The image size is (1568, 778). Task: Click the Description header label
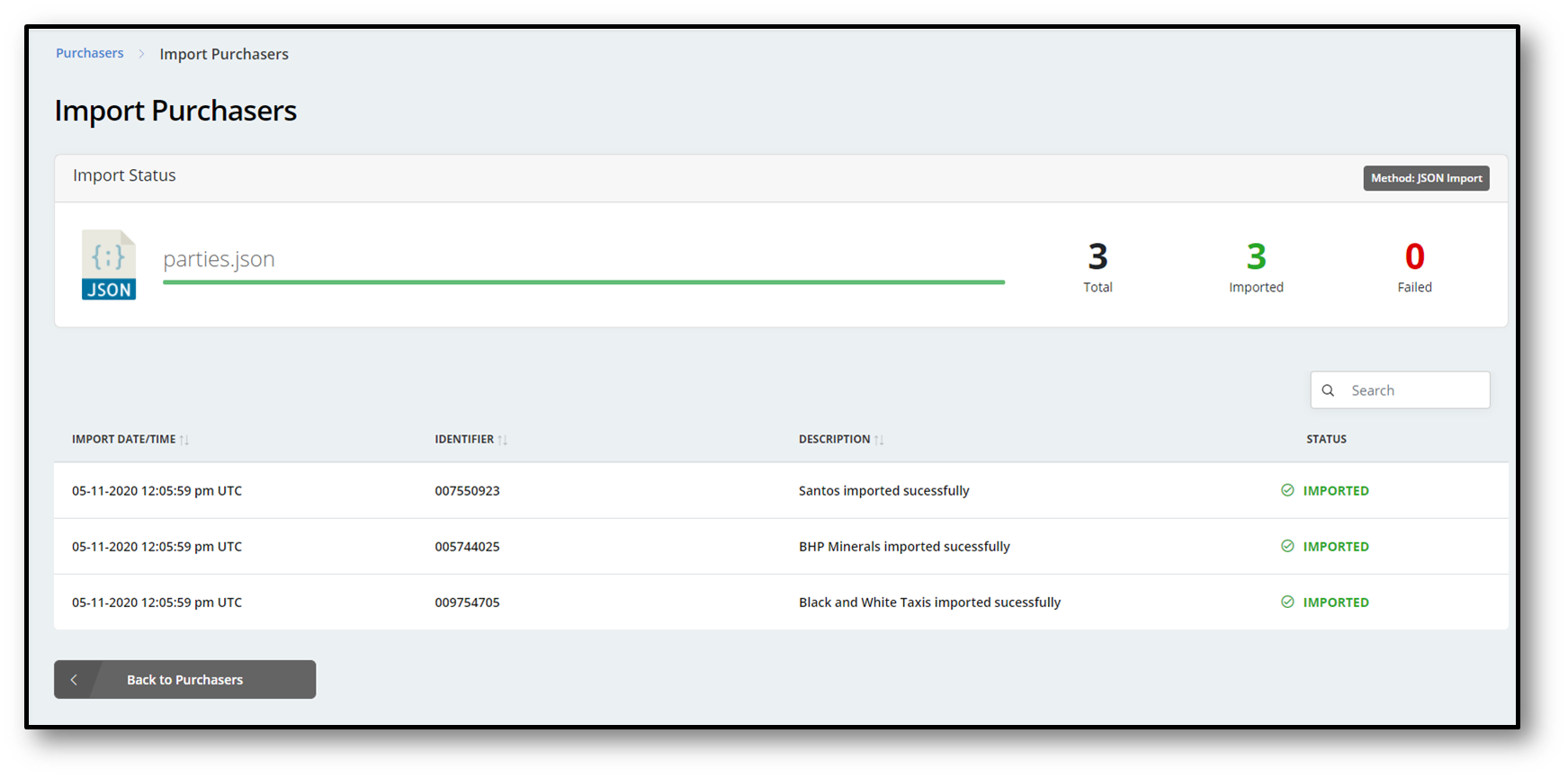pos(834,439)
